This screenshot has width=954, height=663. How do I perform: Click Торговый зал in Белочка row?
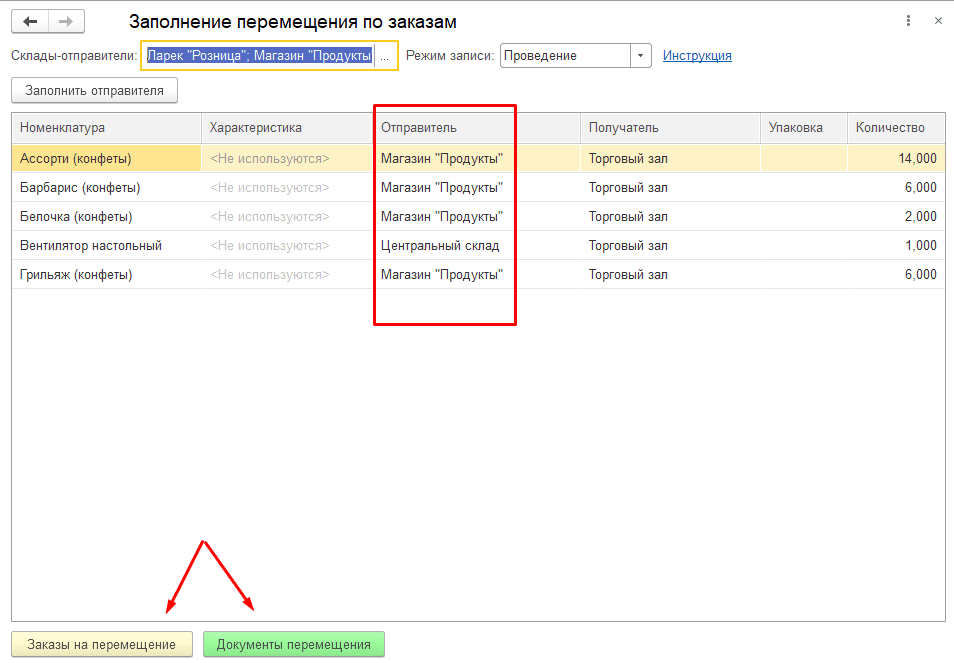pos(670,217)
